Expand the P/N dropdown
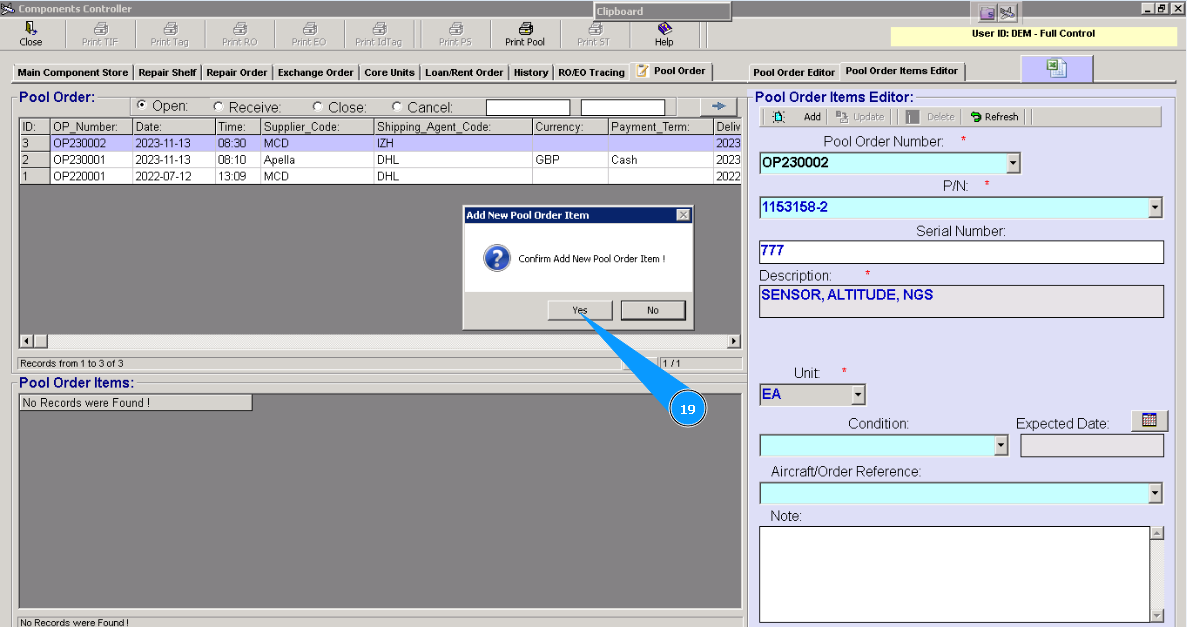The width and height of the screenshot is (1187, 627). 1154,207
